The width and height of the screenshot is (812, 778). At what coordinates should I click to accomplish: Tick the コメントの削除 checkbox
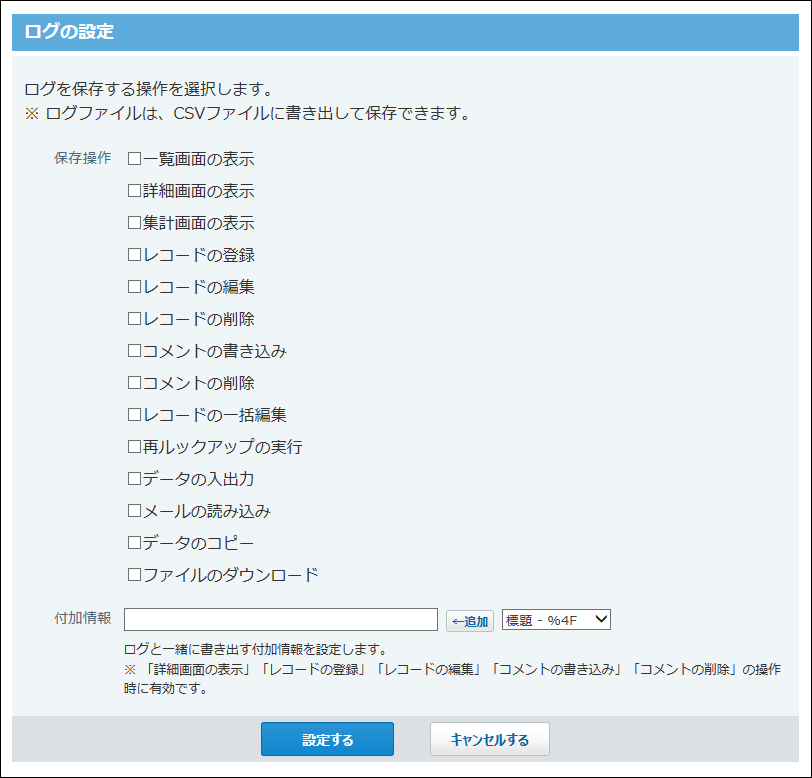[x=134, y=383]
